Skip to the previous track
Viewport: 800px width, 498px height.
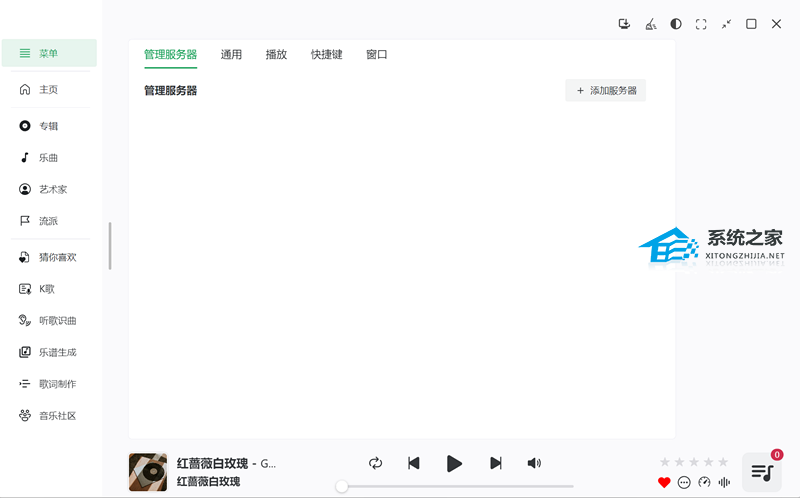414,463
